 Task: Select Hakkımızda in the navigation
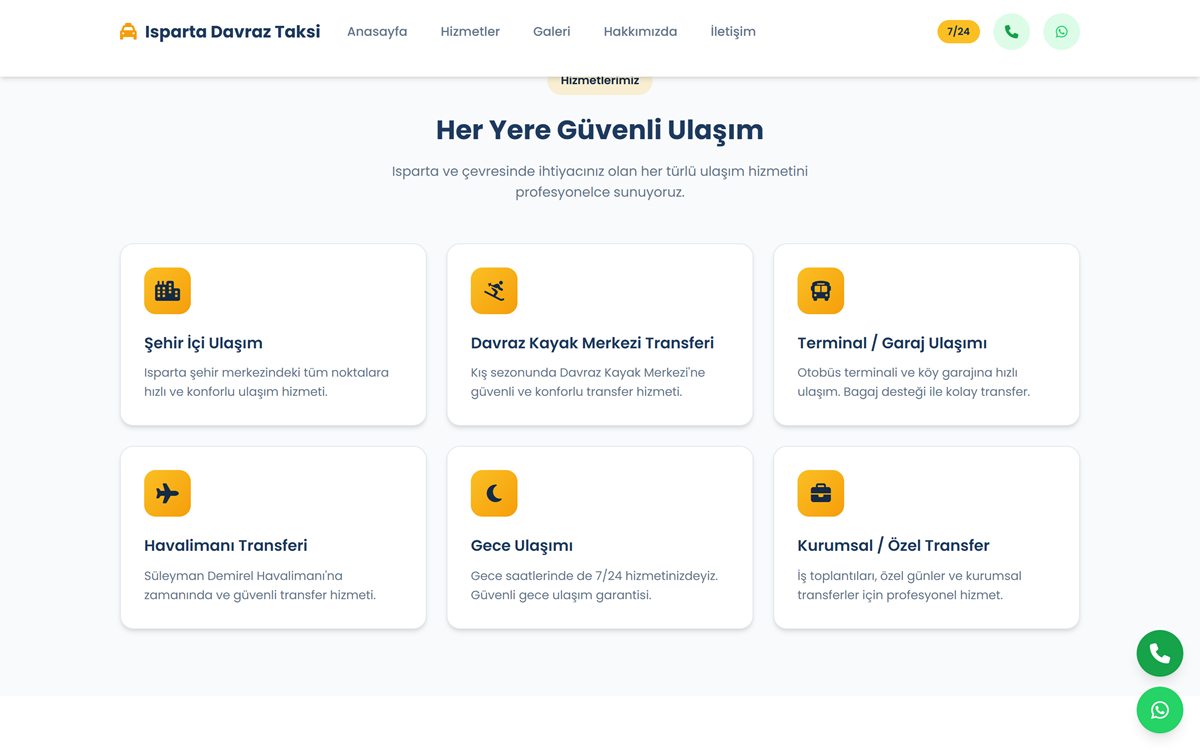pyautogui.click(x=640, y=32)
